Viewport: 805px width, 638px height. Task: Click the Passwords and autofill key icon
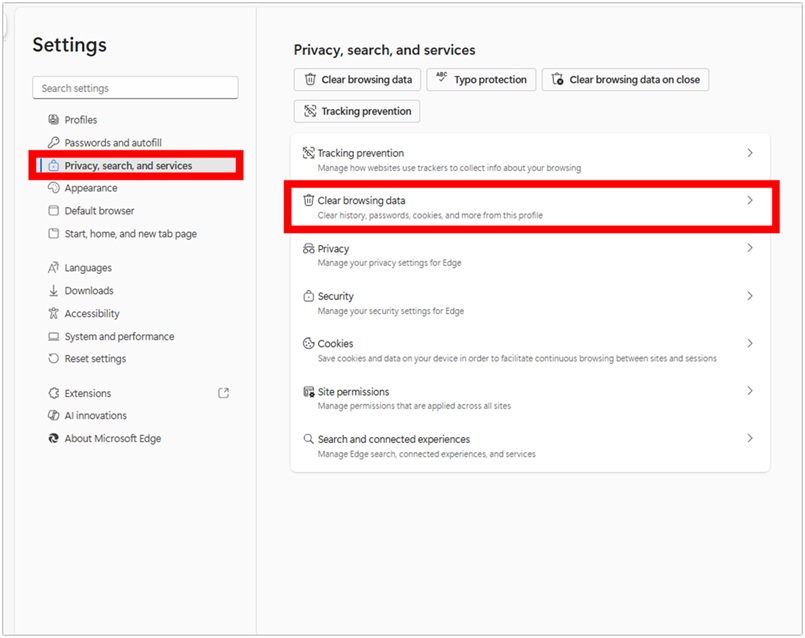(x=54, y=143)
